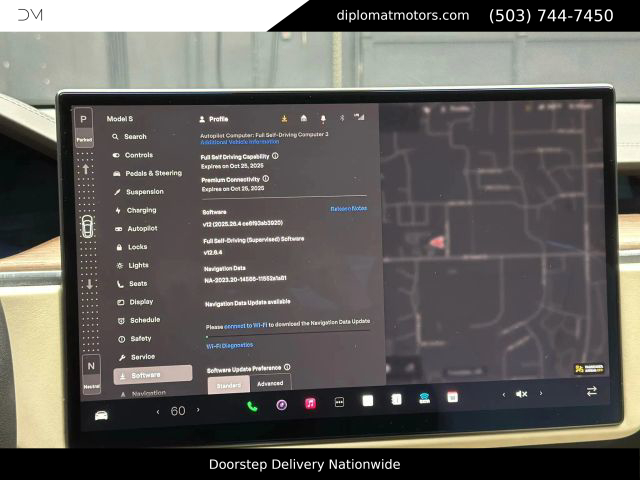Show Software Update Preference info
640x480 pixels.
(x=287, y=367)
